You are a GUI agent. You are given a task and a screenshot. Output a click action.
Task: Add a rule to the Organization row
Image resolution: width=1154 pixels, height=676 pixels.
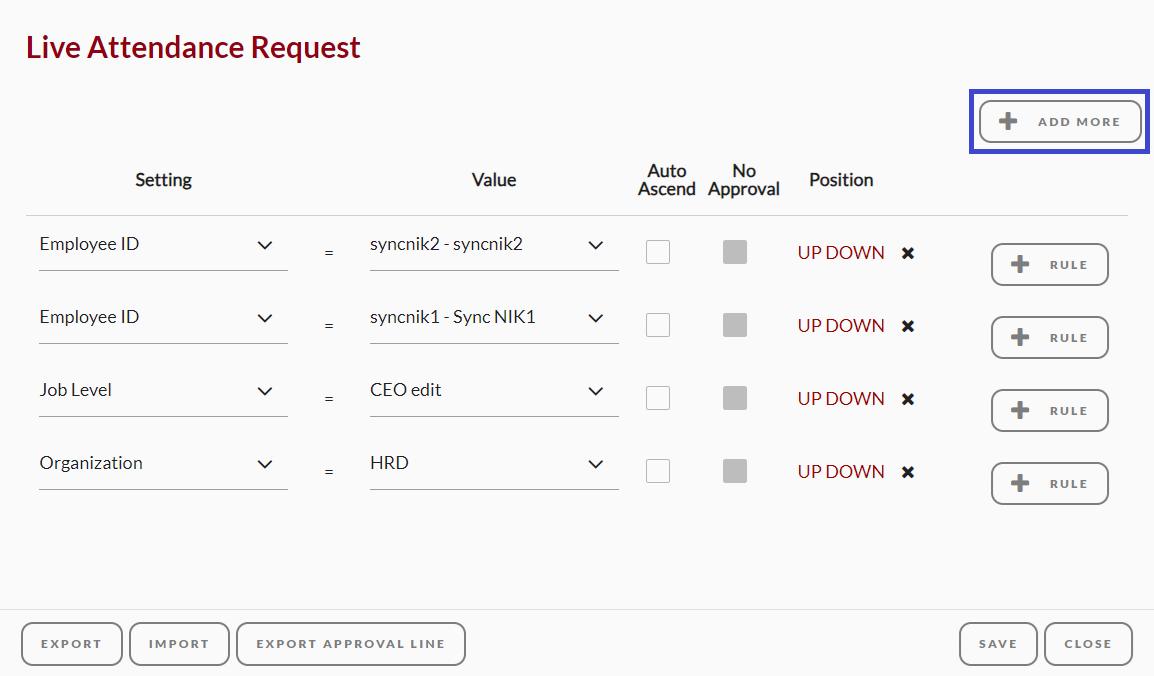pos(1049,483)
